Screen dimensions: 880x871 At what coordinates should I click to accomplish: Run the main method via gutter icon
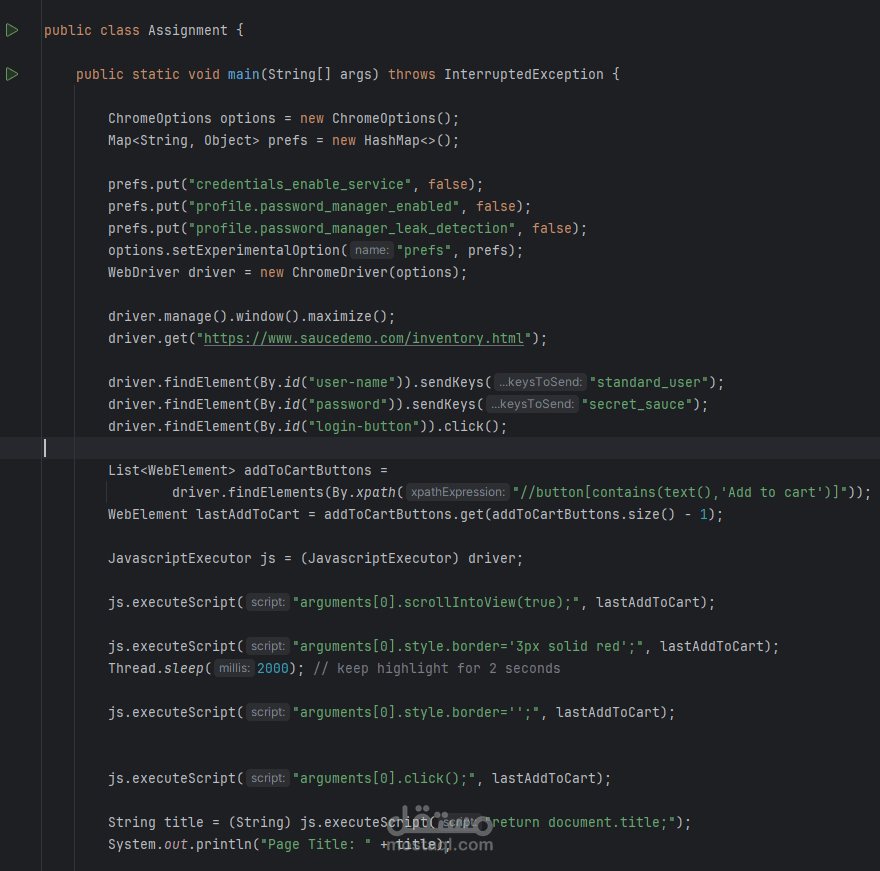click(x=12, y=74)
